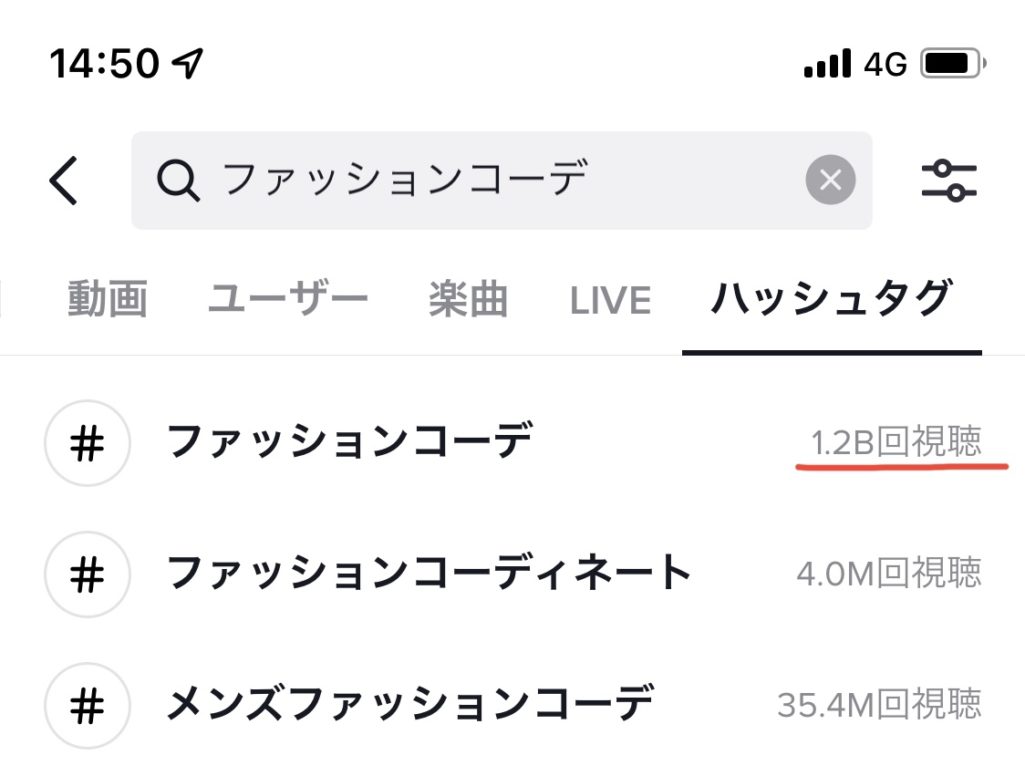1025x776 pixels.
Task: Switch to the LIVE tab
Action: pos(611,301)
